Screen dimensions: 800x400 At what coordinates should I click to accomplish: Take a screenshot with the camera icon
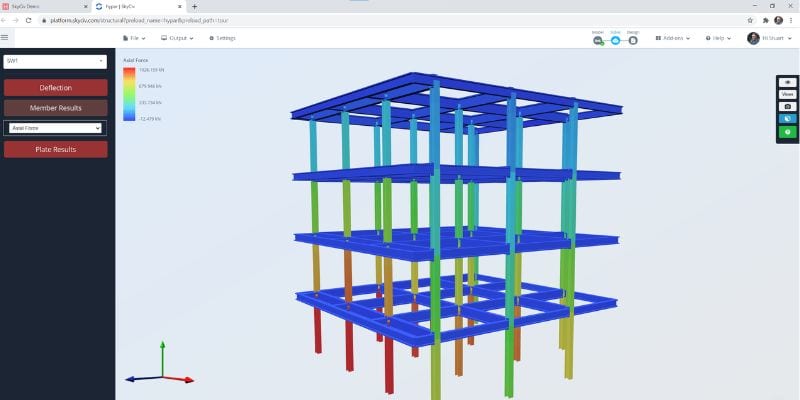[x=787, y=107]
